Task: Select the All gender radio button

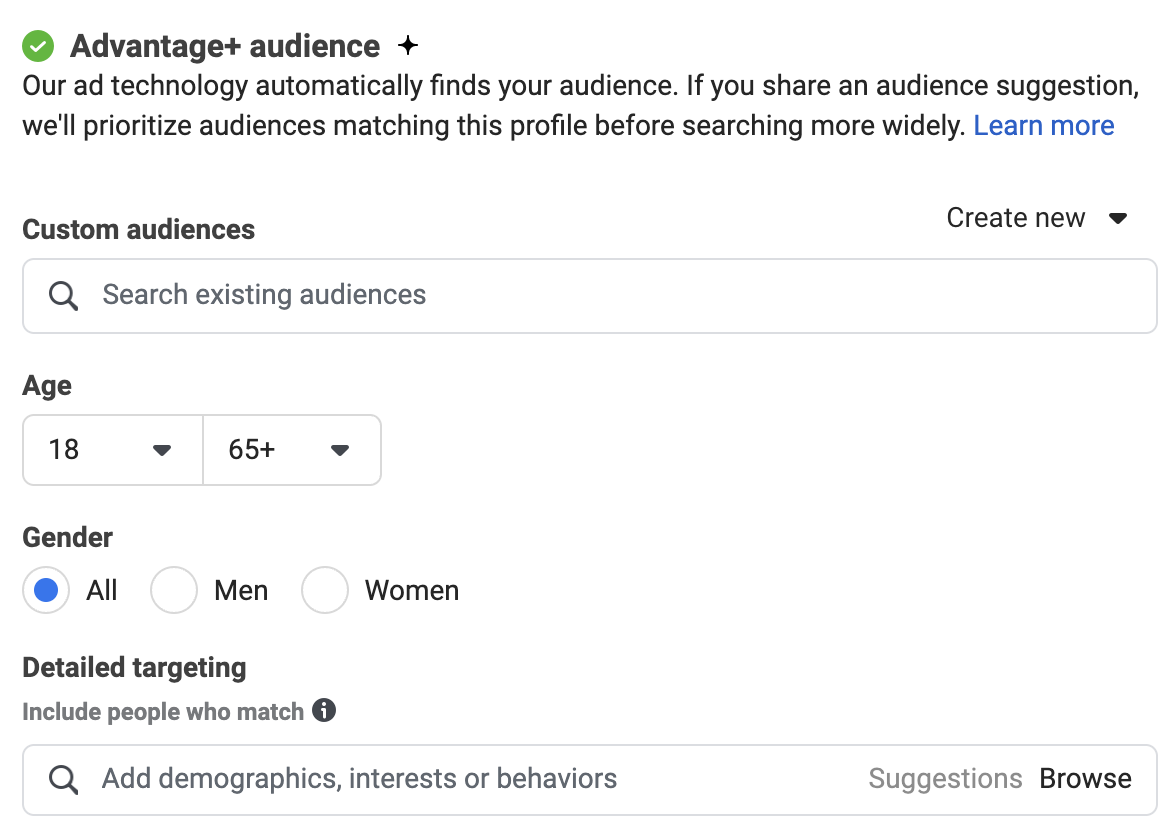Action: [46, 590]
